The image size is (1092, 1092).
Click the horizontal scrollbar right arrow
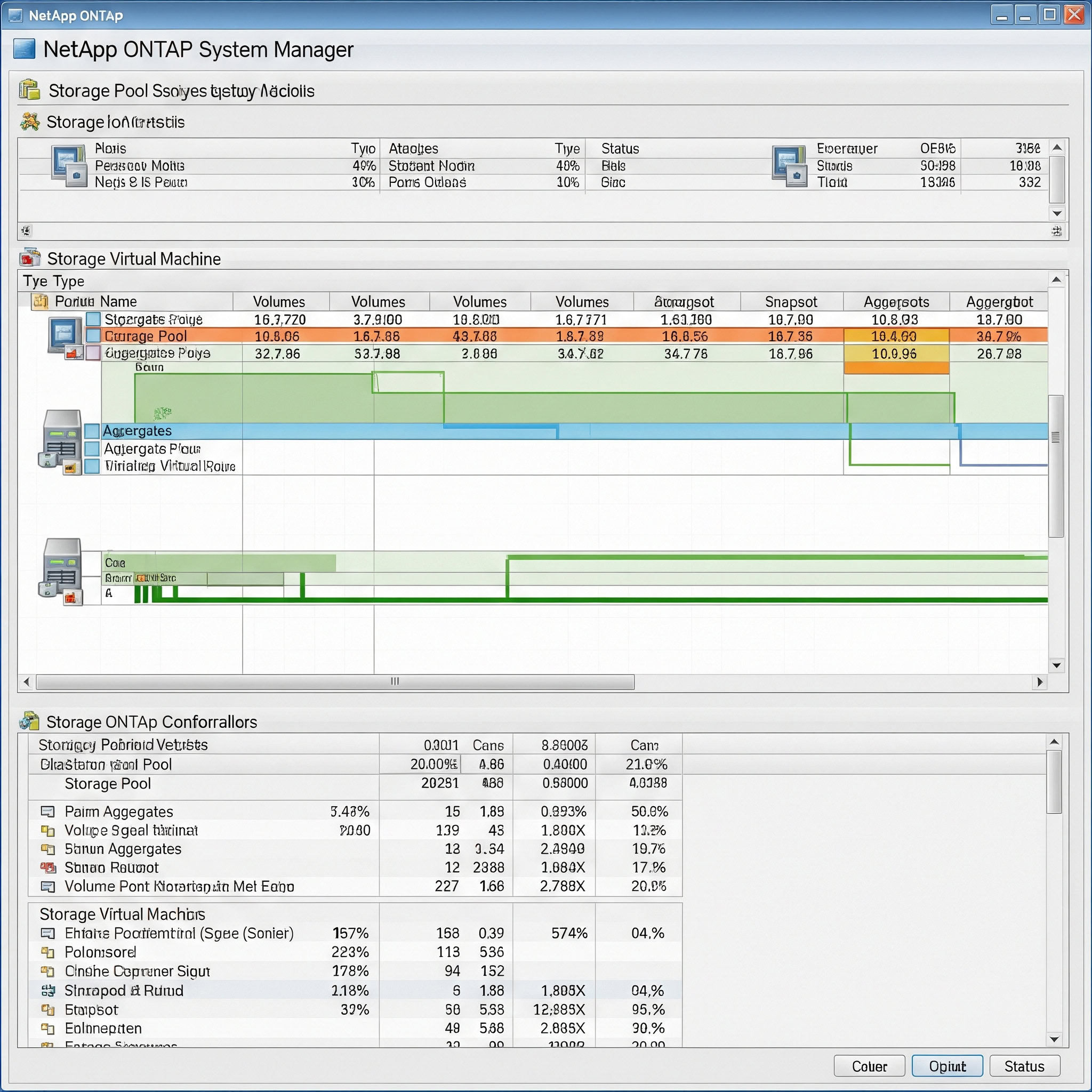(1039, 681)
